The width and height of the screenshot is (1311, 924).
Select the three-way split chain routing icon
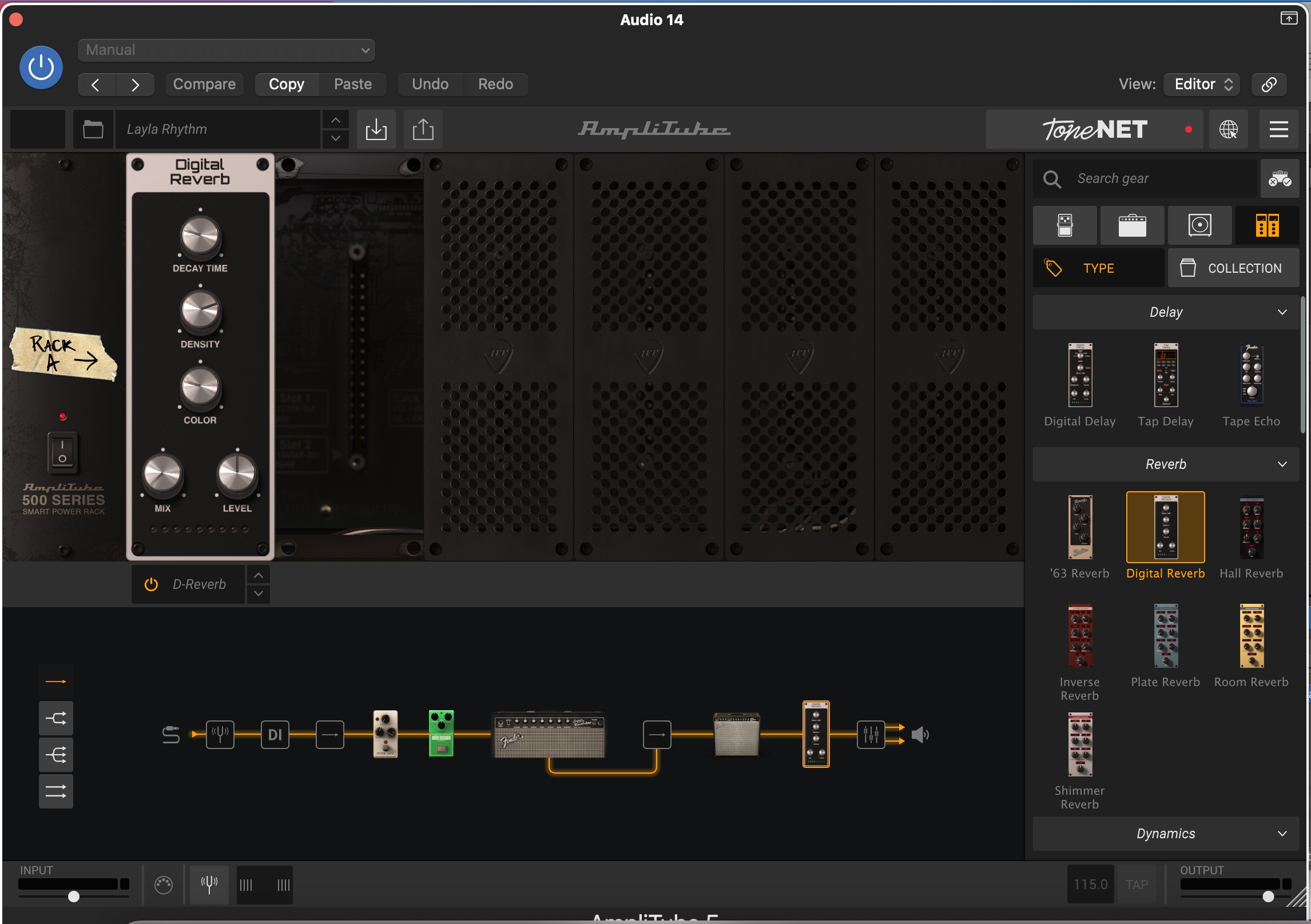(55, 755)
